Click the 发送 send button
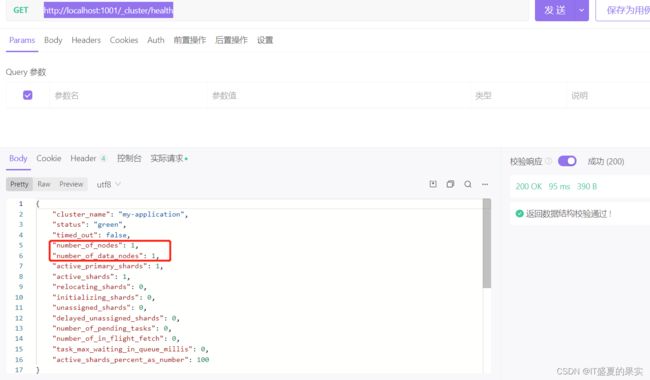The width and height of the screenshot is (650, 380). [555, 10]
